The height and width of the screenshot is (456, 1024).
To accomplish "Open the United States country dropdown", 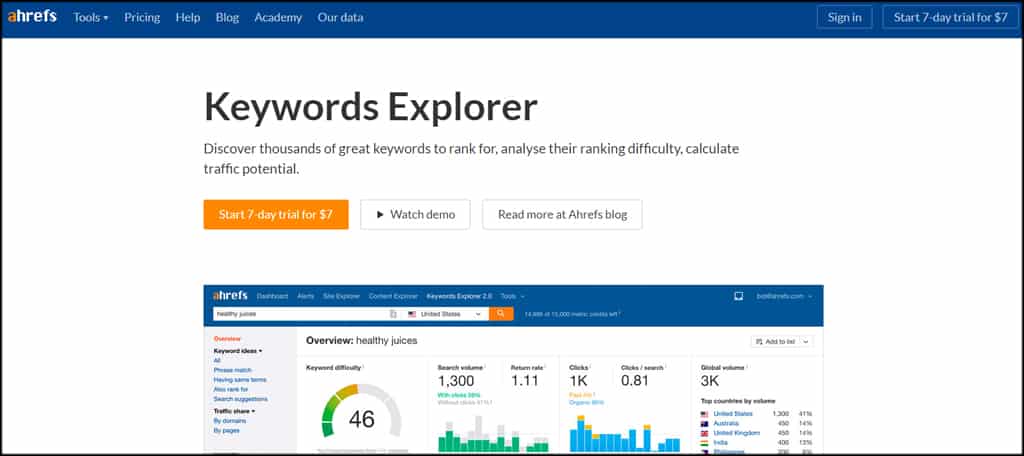I will point(443,314).
